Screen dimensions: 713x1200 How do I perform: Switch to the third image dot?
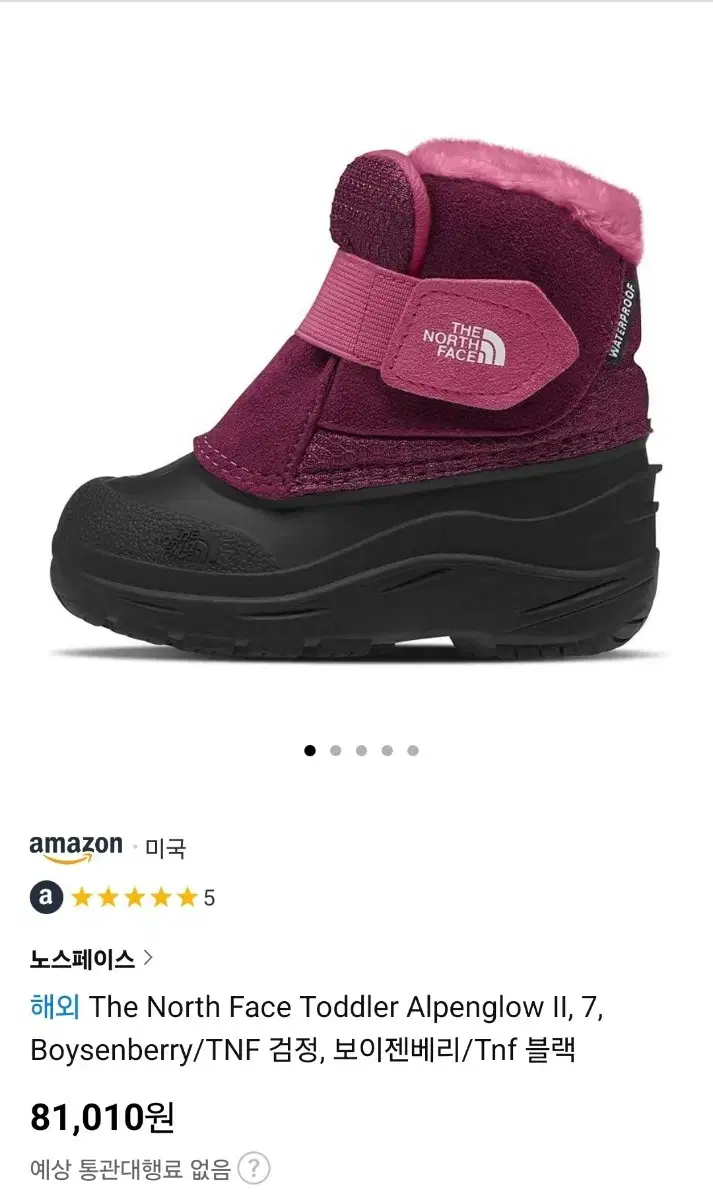click(361, 750)
